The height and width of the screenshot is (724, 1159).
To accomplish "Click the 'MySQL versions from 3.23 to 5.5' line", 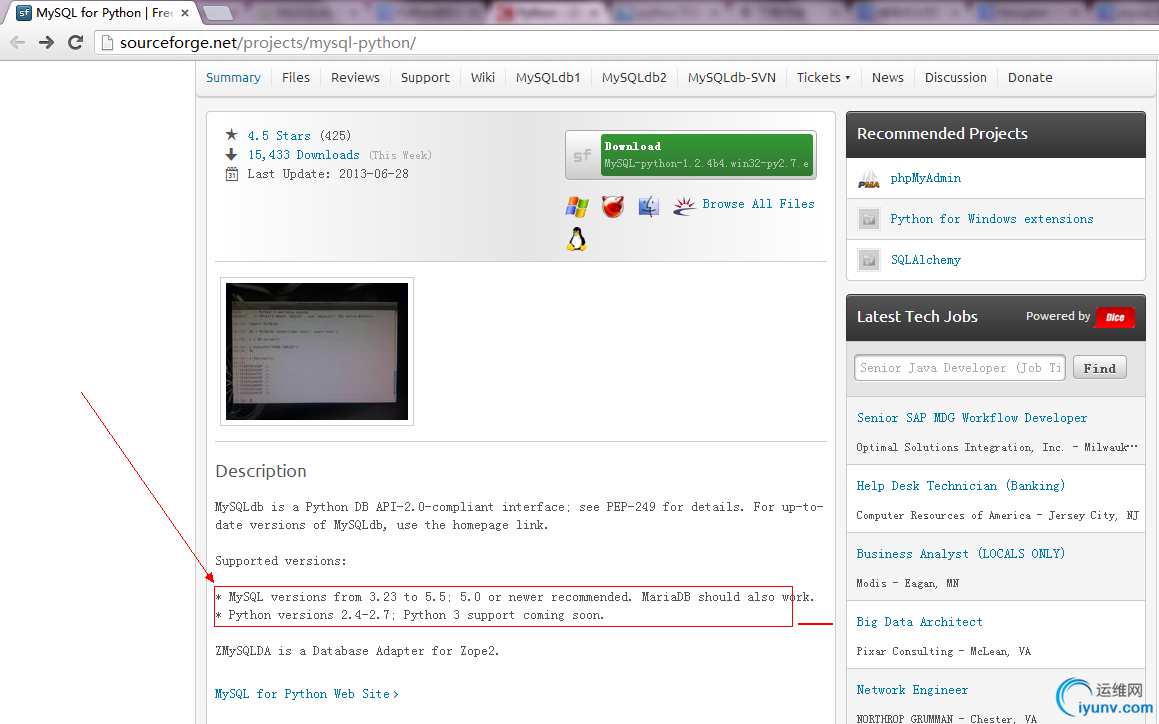I will [x=514, y=597].
